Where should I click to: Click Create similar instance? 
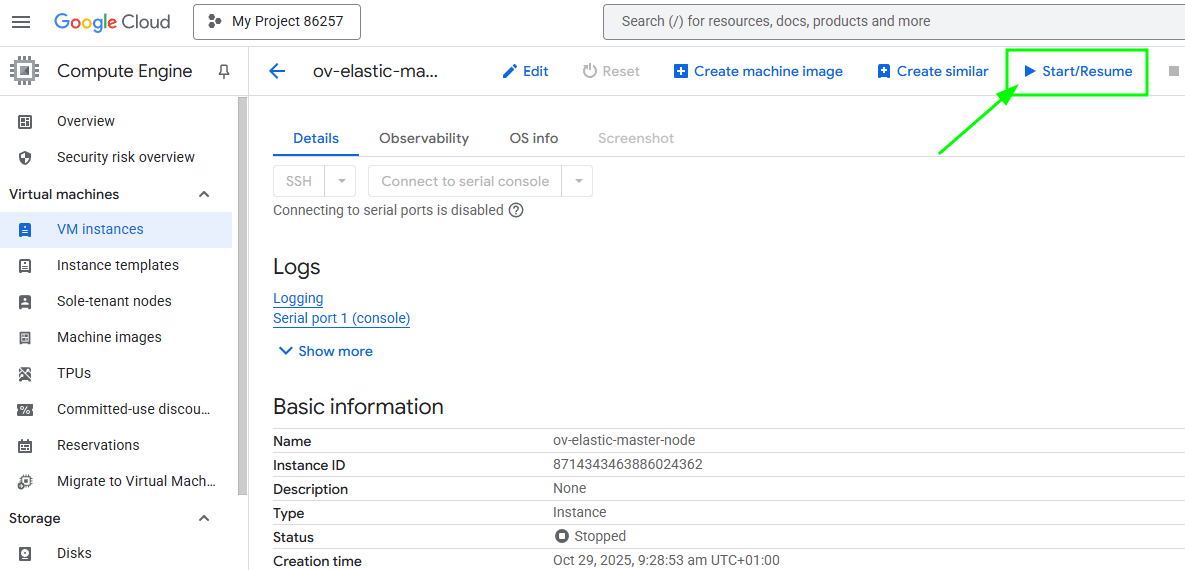pos(932,71)
